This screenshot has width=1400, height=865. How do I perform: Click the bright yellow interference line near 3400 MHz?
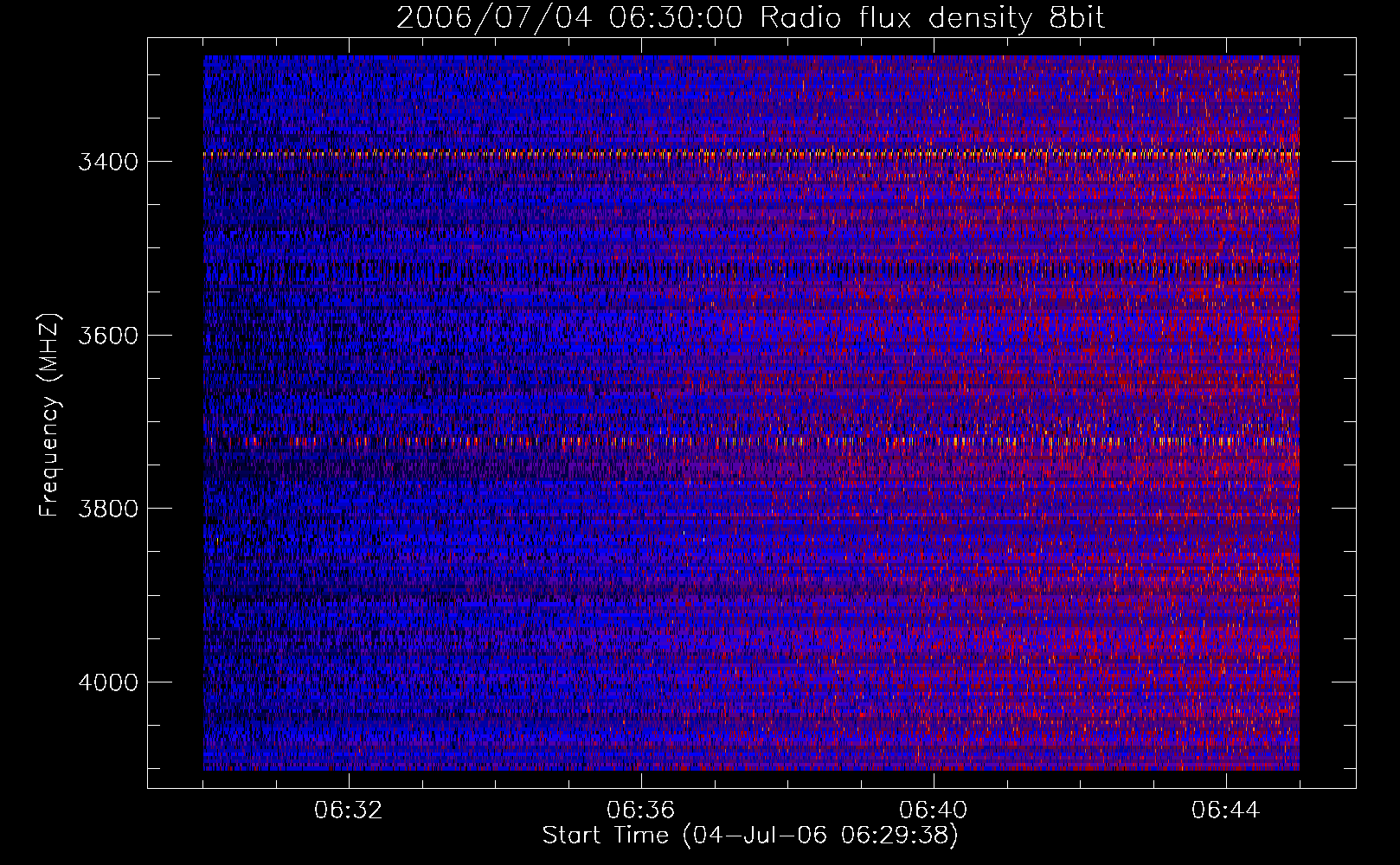click(x=751, y=154)
